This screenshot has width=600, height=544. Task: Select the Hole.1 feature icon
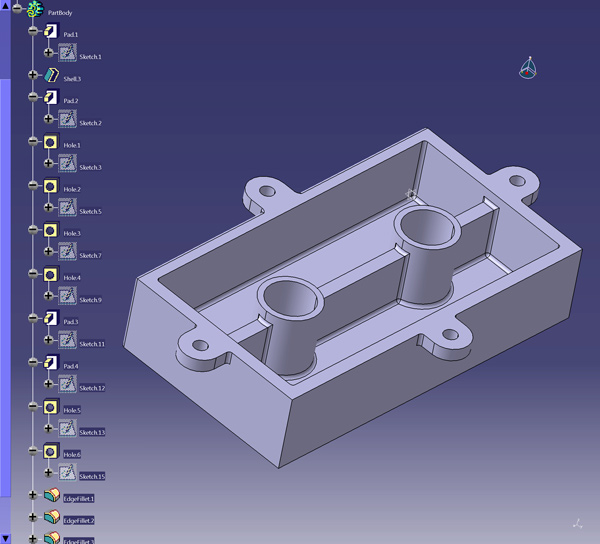point(50,143)
